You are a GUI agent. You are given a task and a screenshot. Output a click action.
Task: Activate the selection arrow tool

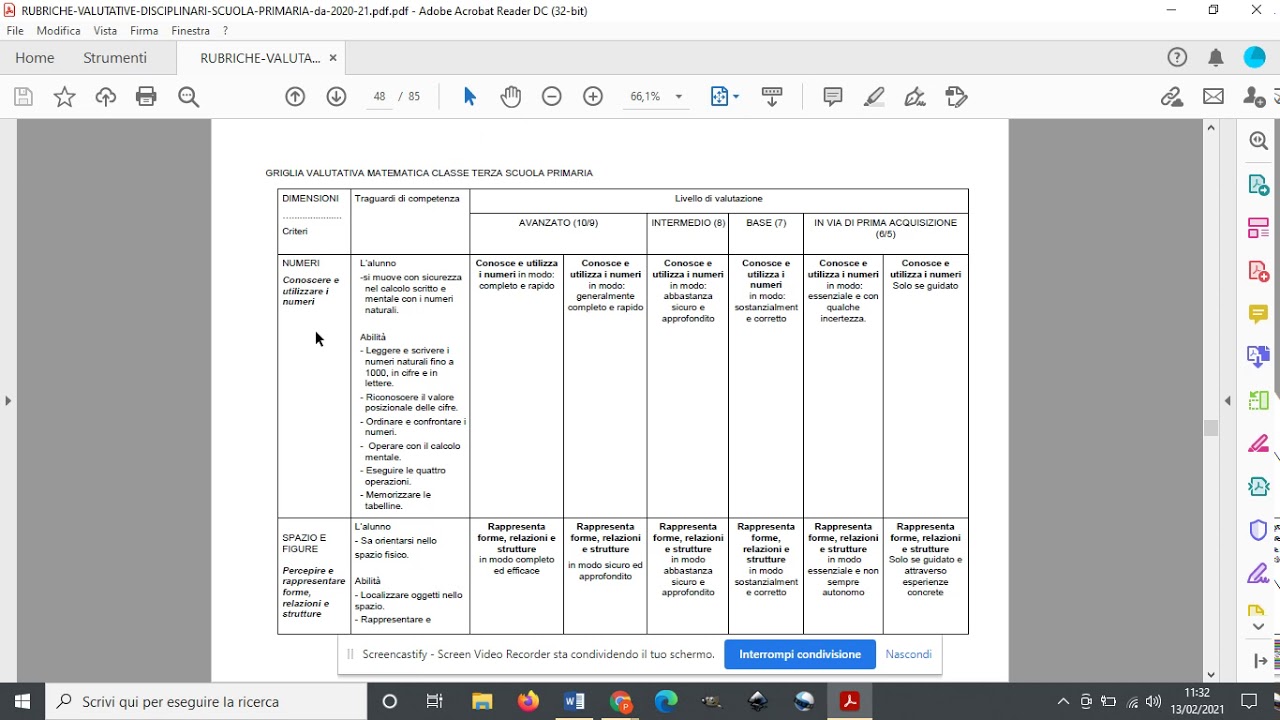coord(470,97)
